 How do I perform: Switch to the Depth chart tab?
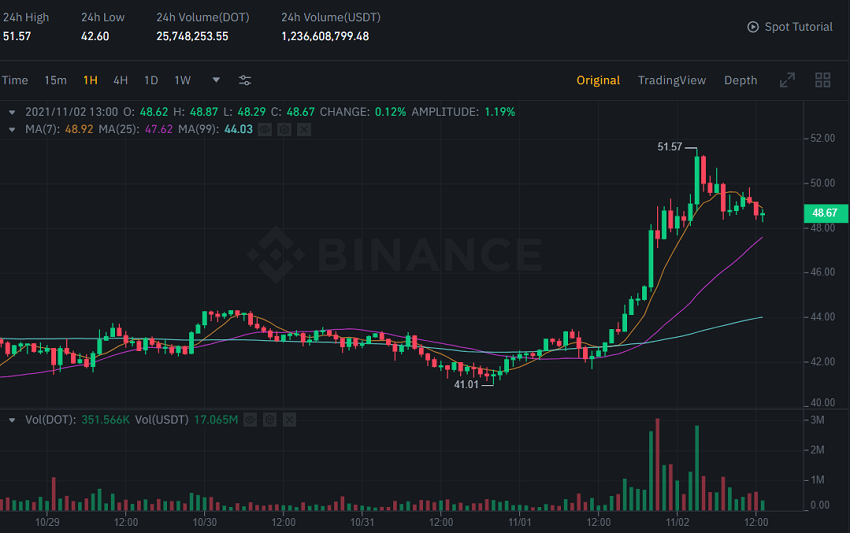740,80
